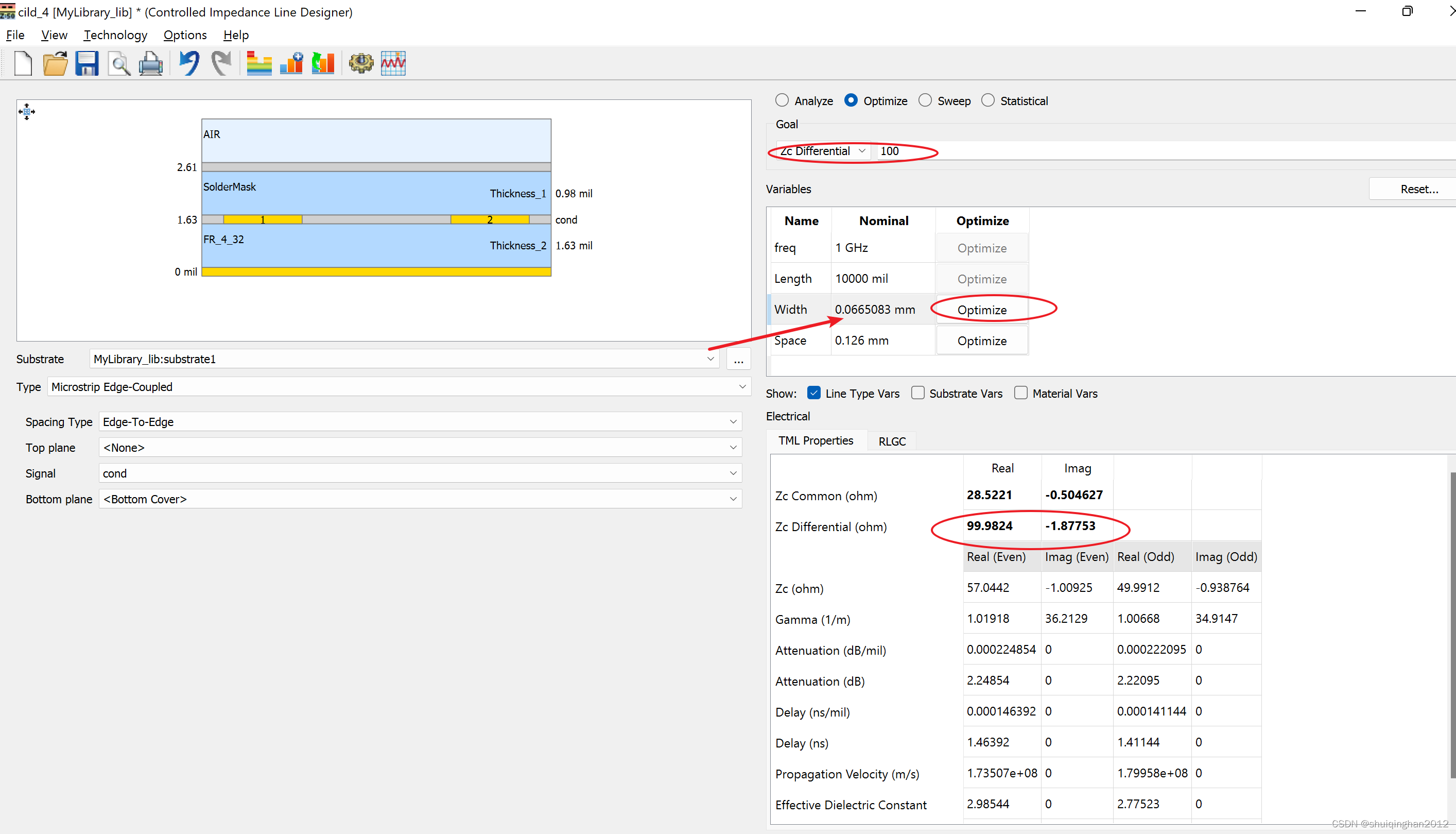
Task: Select the Analyze radio button
Action: [782, 100]
